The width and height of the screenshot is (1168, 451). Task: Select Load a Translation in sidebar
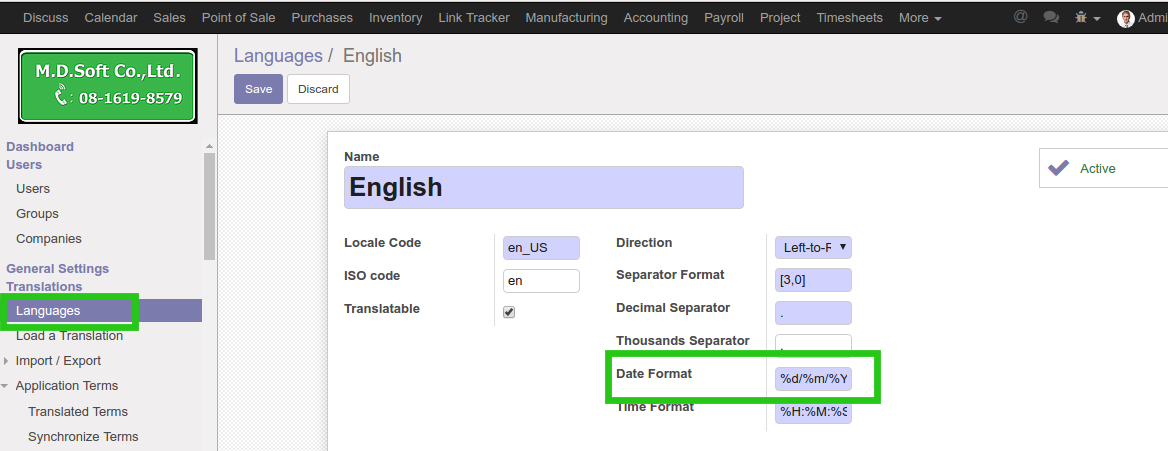69,335
